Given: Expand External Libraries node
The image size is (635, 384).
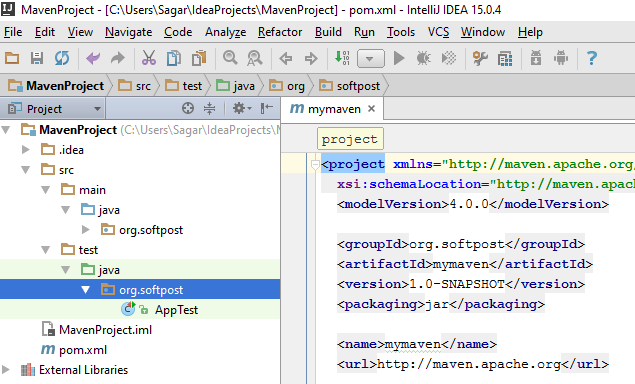Looking at the screenshot, I should click(x=6, y=369).
